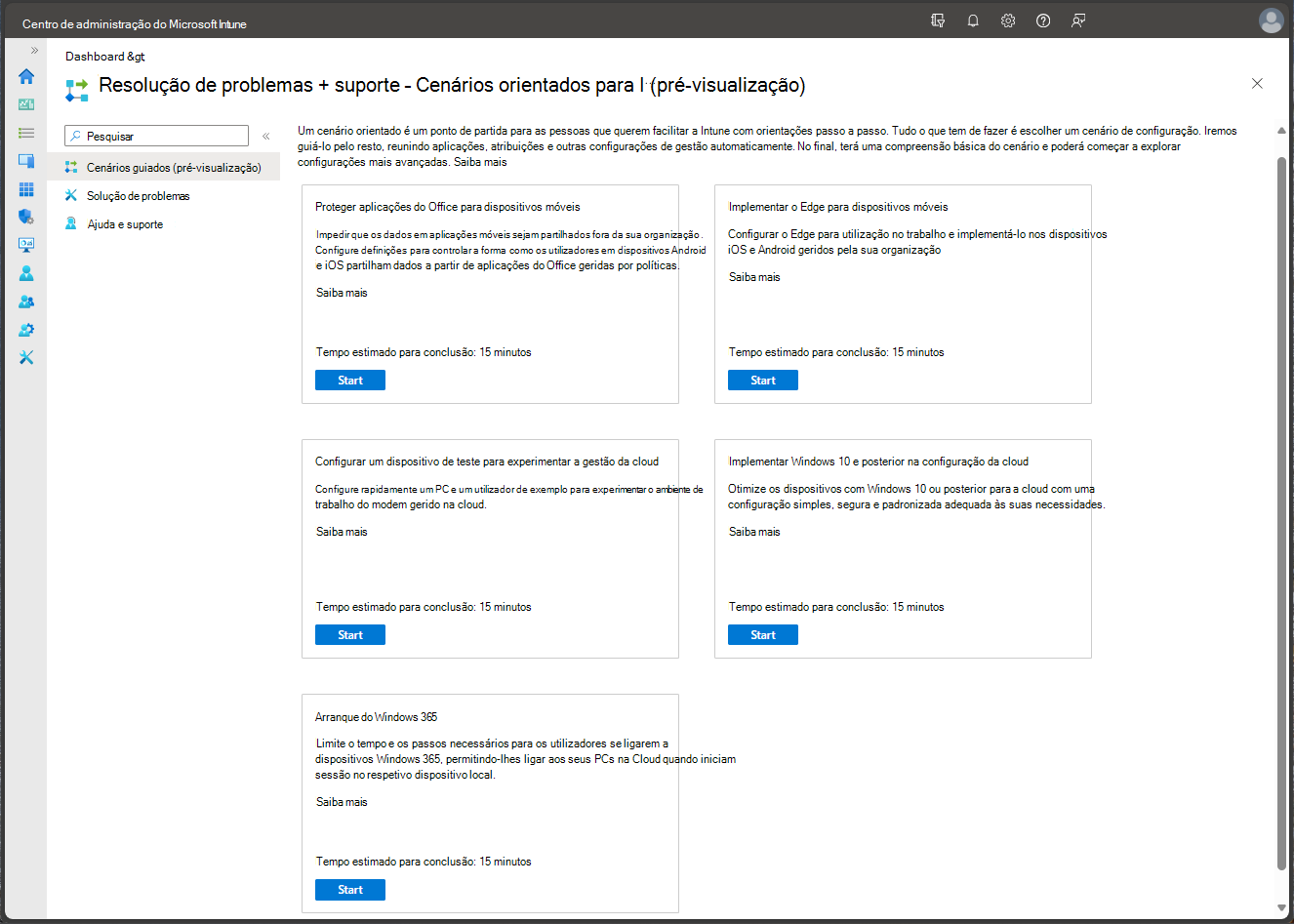Image resolution: width=1294 pixels, height=924 pixels.
Task: Focus the Pesquisar search box
Action: [x=156, y=136]
